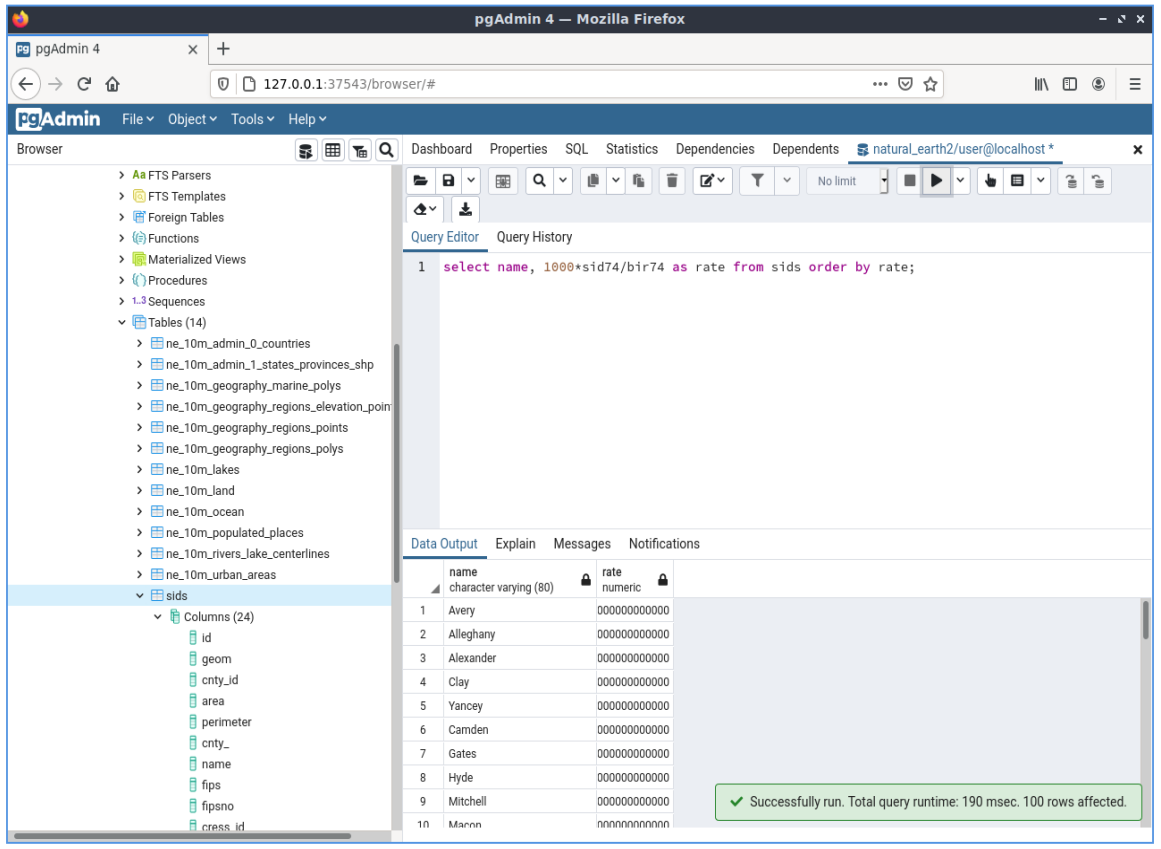Select the Alleghany cell in results

pos(521,634)
